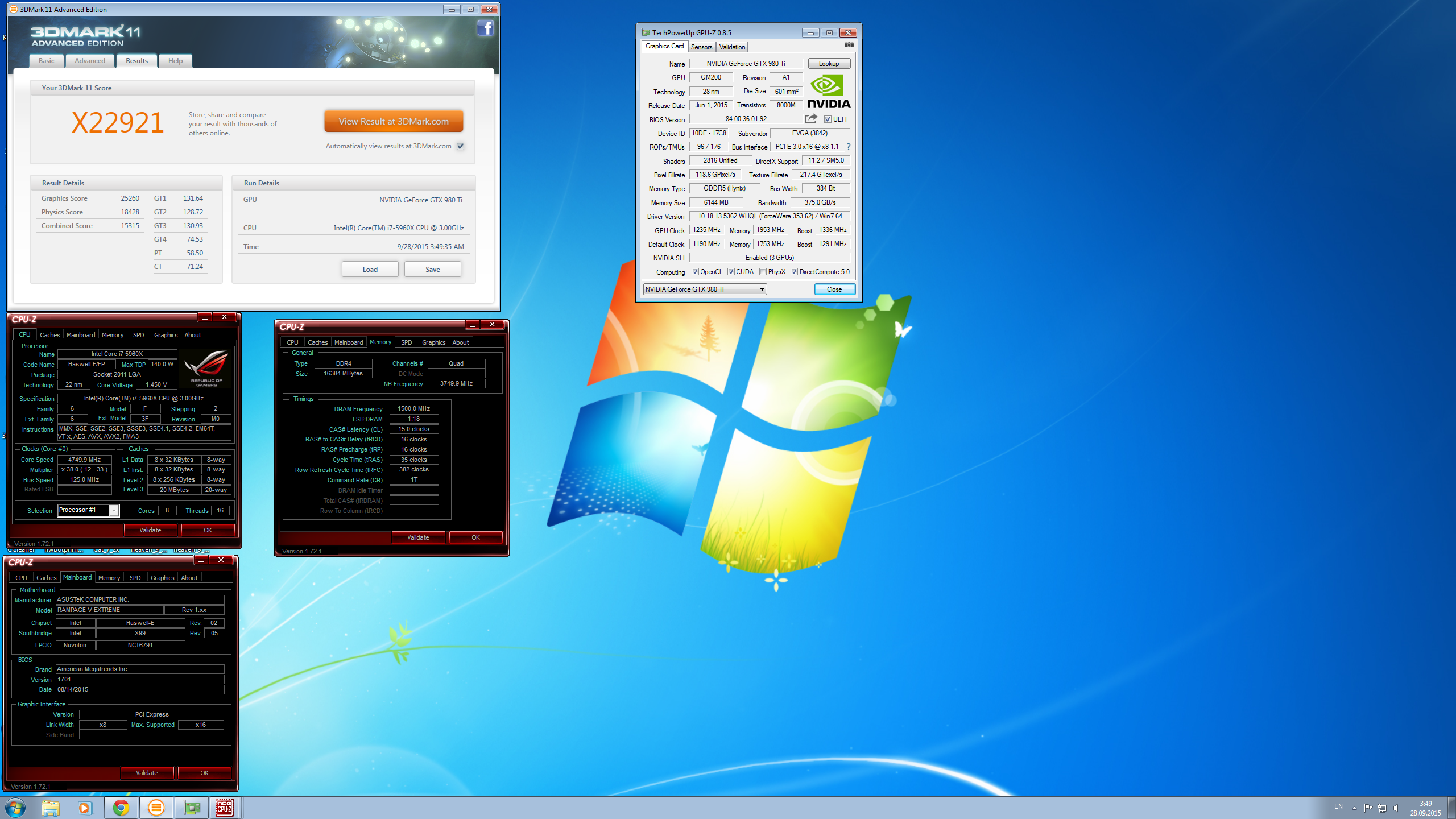
Task: Click Validate in the CPU-Z Mainboard window
Action: coord(147,773)
